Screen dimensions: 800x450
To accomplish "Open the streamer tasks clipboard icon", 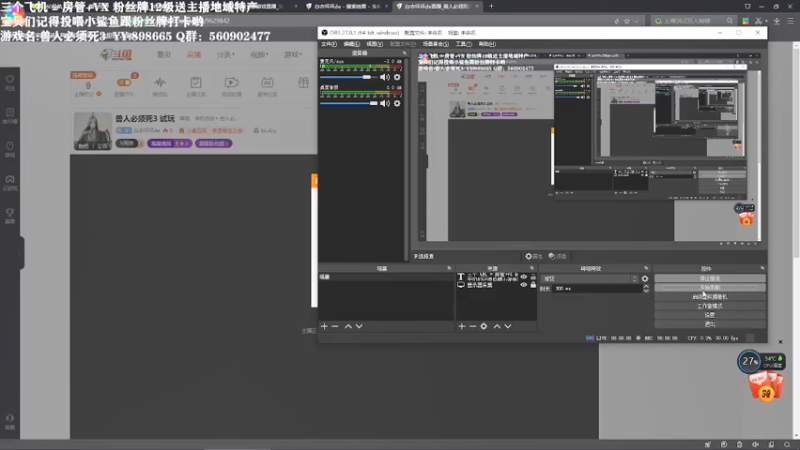I will tap(195, 83).
